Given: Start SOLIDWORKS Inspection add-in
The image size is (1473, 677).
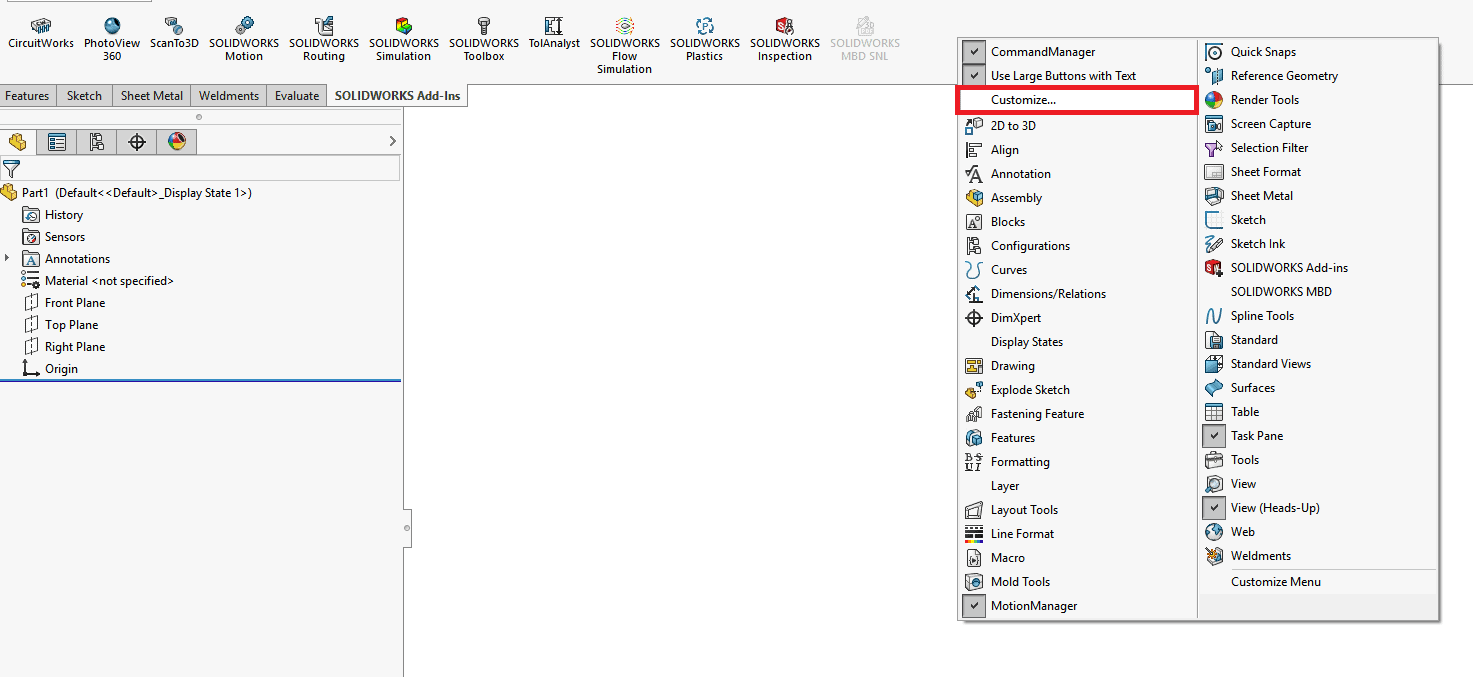Looking at the screenshot, I should coord(785,40).
